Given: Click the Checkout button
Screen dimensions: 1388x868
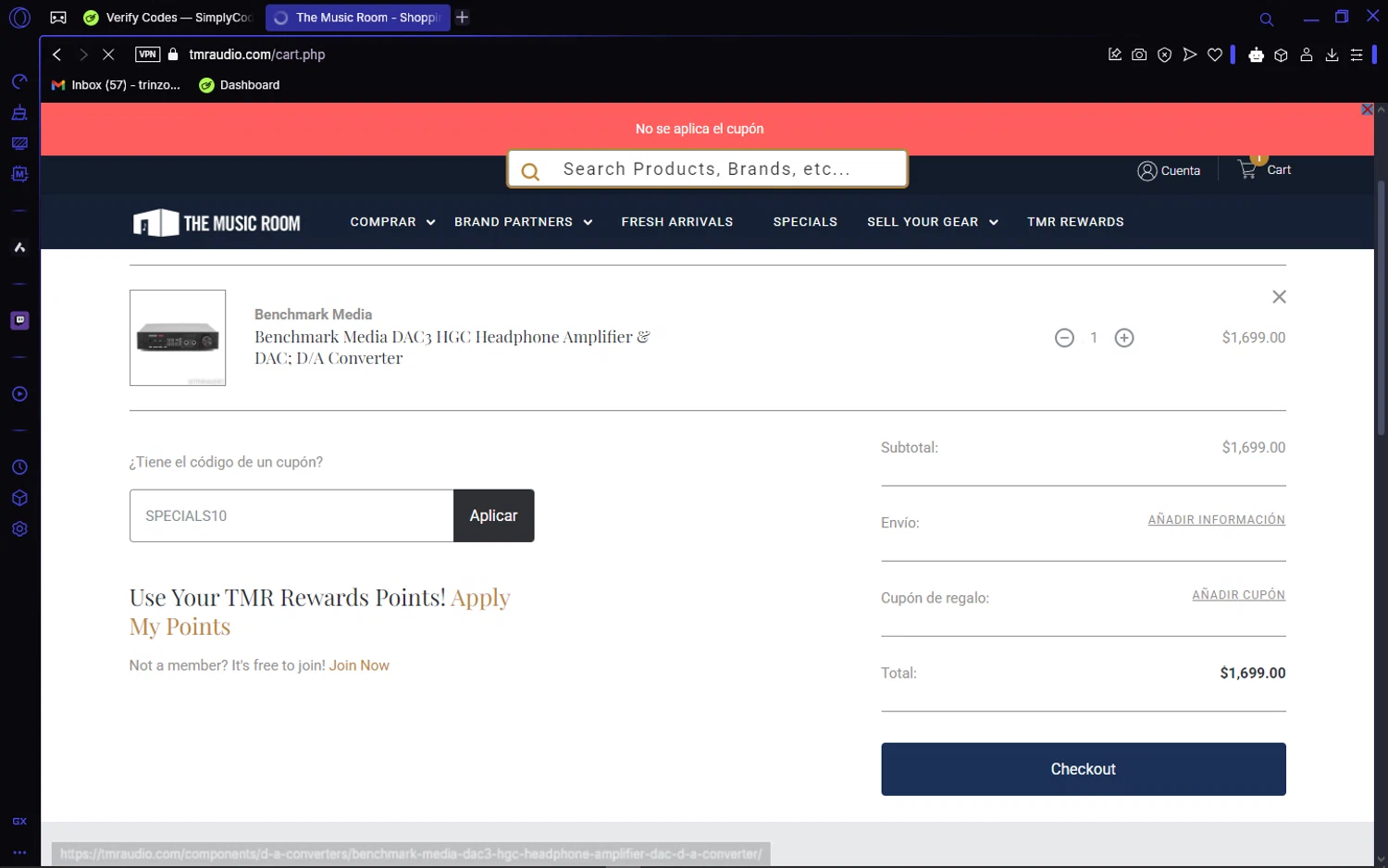Looking at the screenshot, I should tap(1083, 769).
